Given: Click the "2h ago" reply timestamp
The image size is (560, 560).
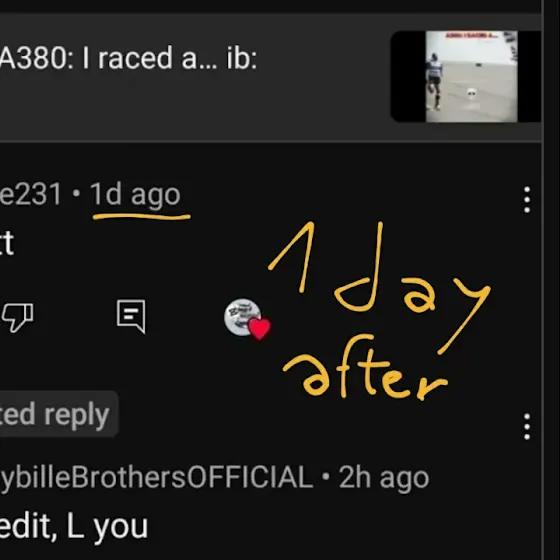Looking at the screenshot, I should [384, 478].
